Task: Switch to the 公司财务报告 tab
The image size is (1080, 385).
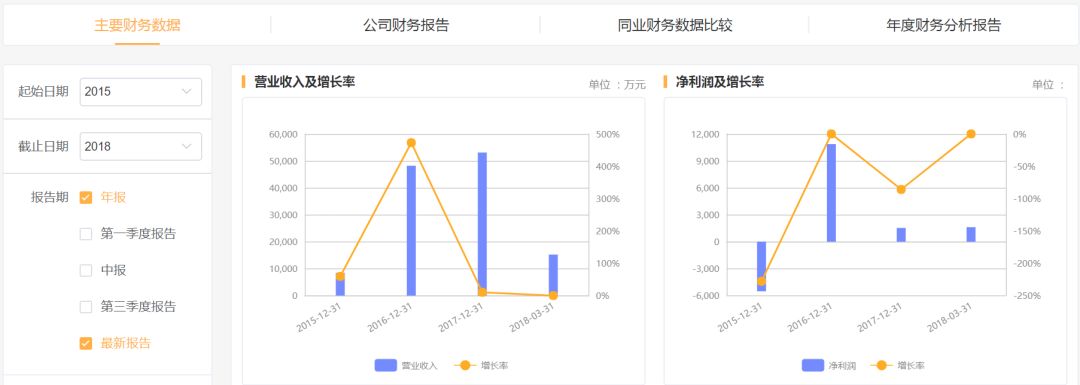Action: pyautogui.click(x=406, y=25)
